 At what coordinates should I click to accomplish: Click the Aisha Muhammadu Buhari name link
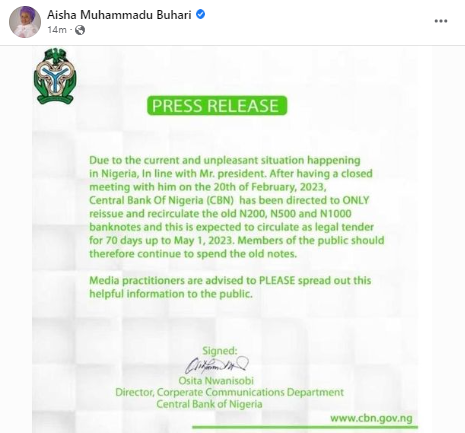pyautogui.click(x=119, y=15)
